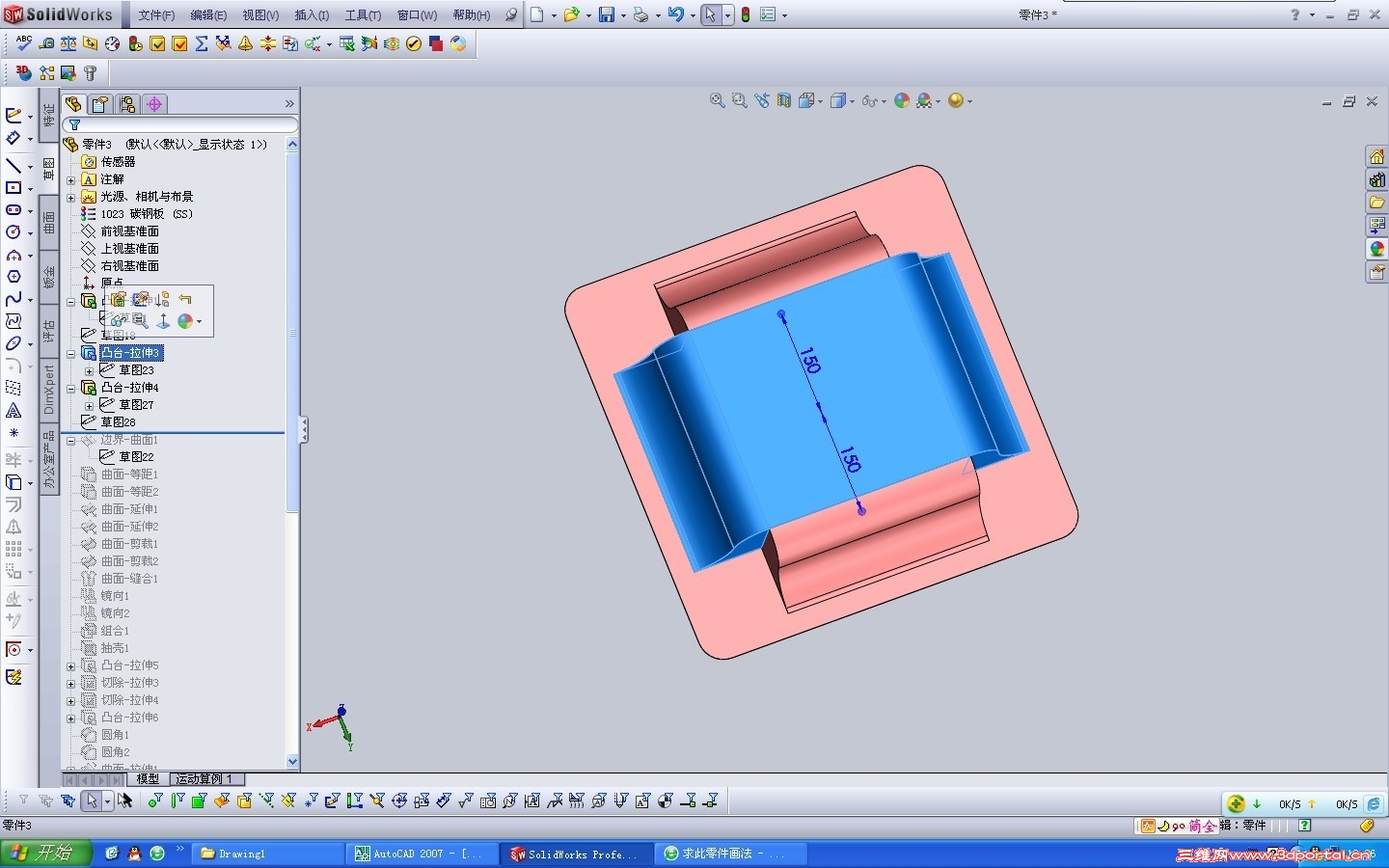1389x868 pixels.
Task: Select the Spline sketch tool
Action: click(x=14, y=299)
